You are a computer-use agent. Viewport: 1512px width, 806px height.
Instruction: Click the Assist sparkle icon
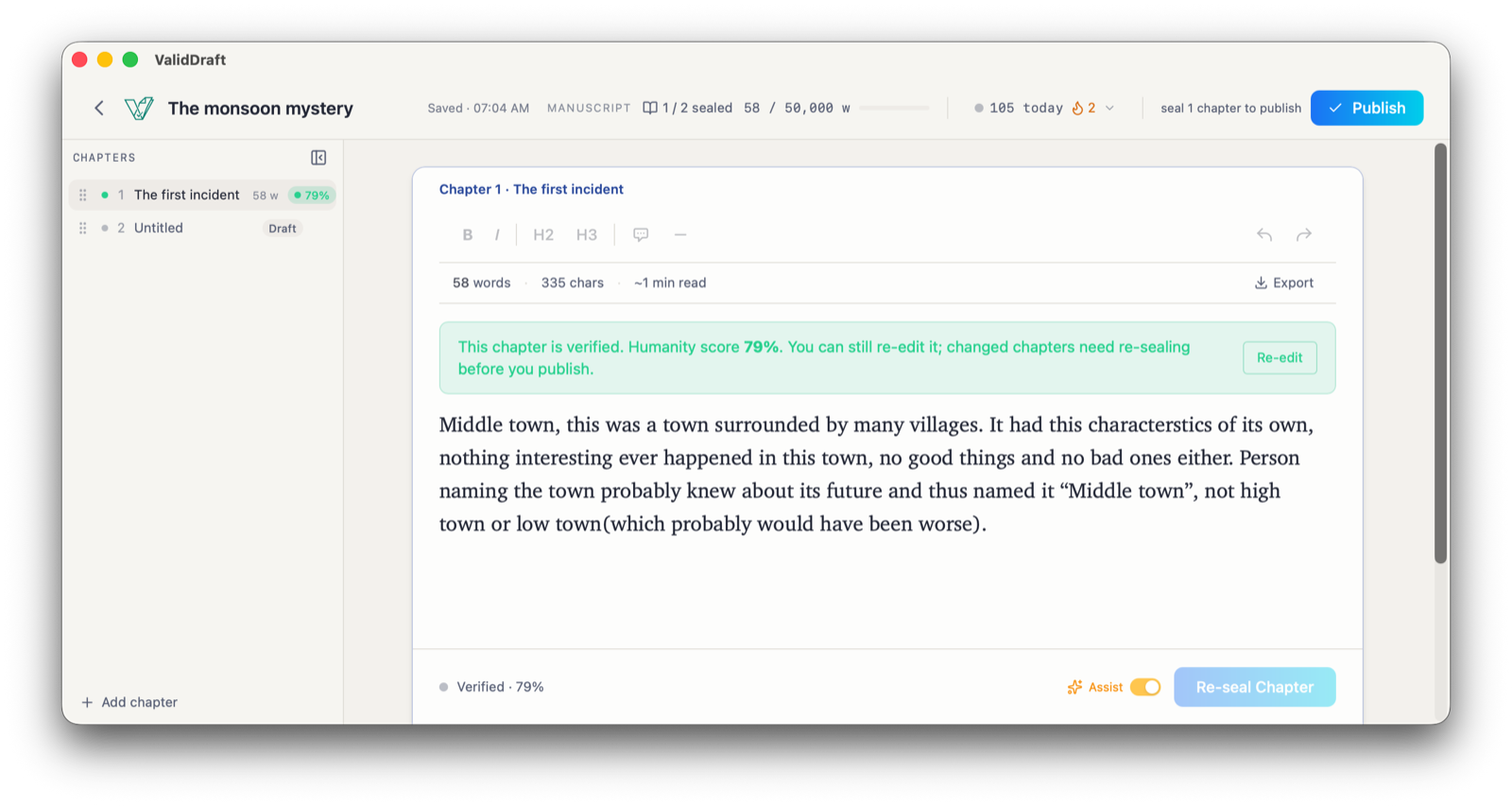1074,687
